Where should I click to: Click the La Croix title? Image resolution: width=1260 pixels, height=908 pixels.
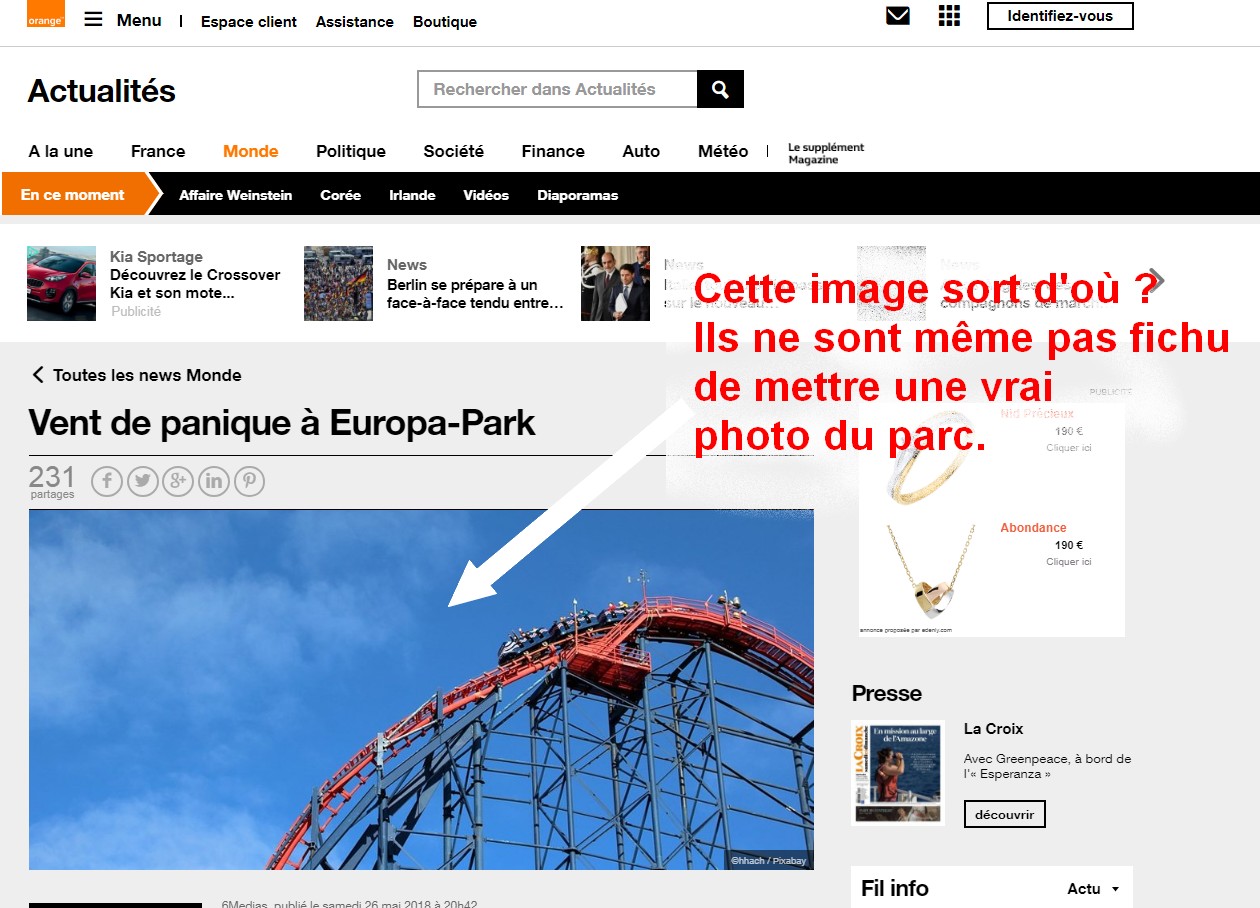[x=993, y=729]
